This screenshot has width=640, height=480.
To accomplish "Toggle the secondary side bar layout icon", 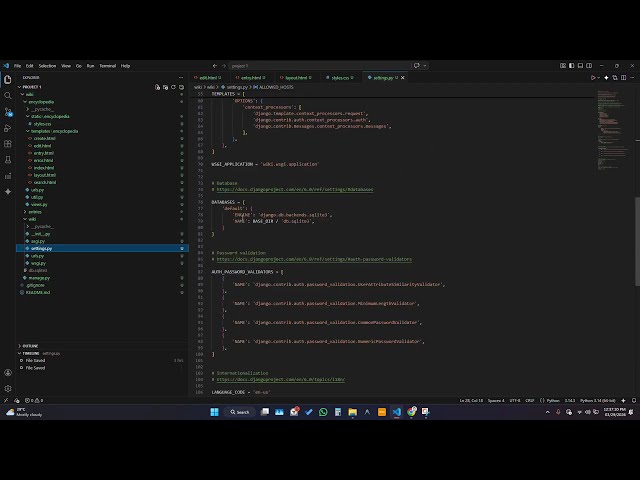I will (x=589, y=66).
